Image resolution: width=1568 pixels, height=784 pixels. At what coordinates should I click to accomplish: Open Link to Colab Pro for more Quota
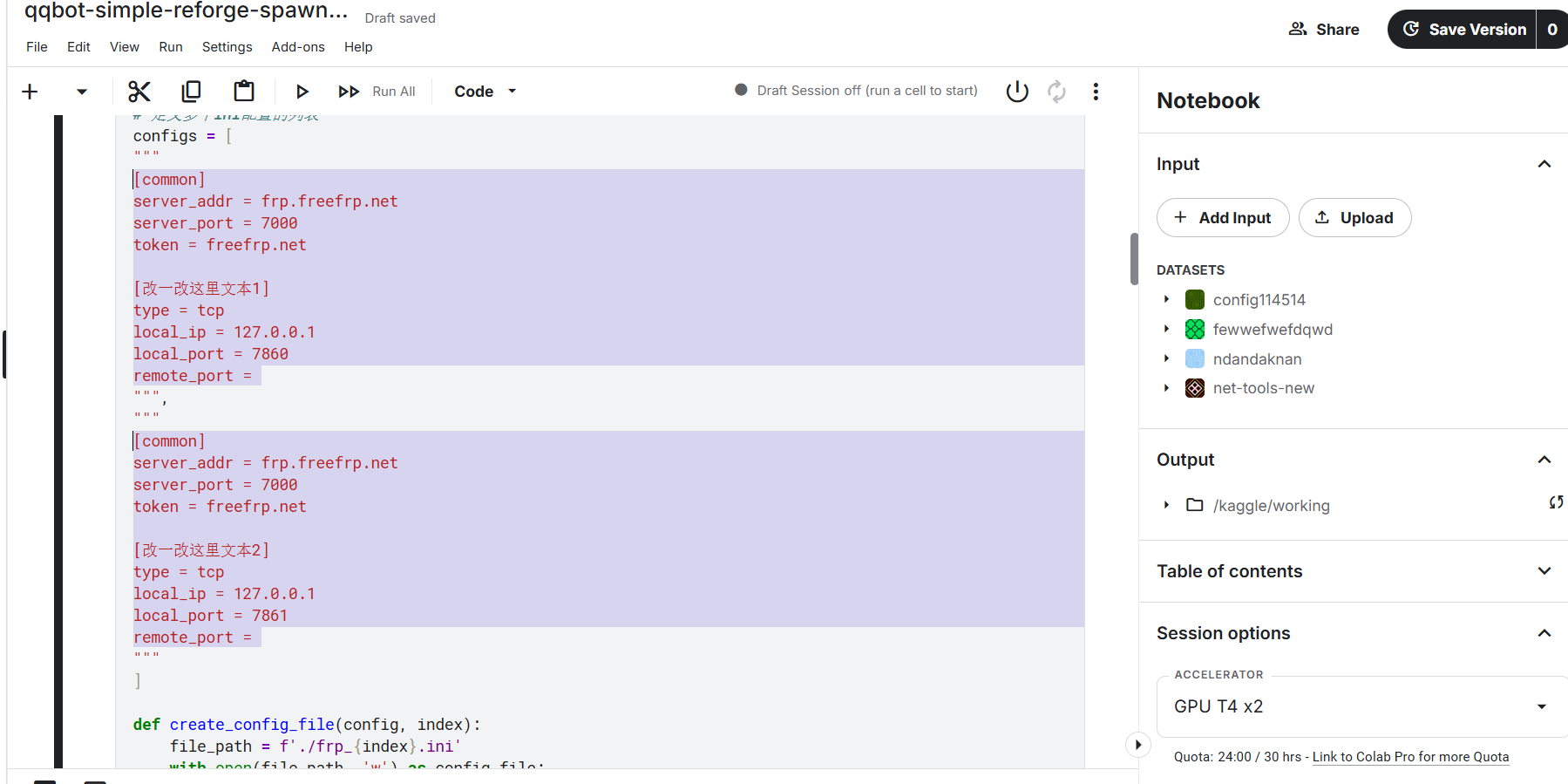[1410, 757]
